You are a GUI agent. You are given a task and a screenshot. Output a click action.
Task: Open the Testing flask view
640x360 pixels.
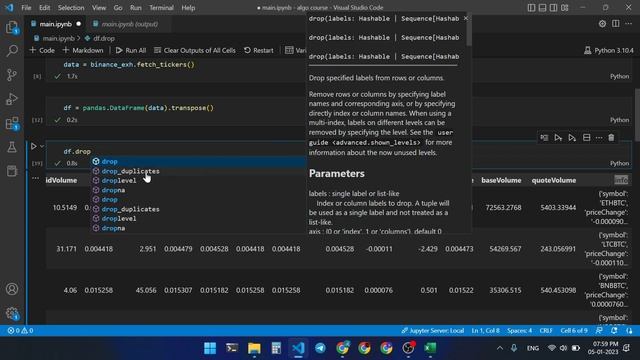[12, 147]
